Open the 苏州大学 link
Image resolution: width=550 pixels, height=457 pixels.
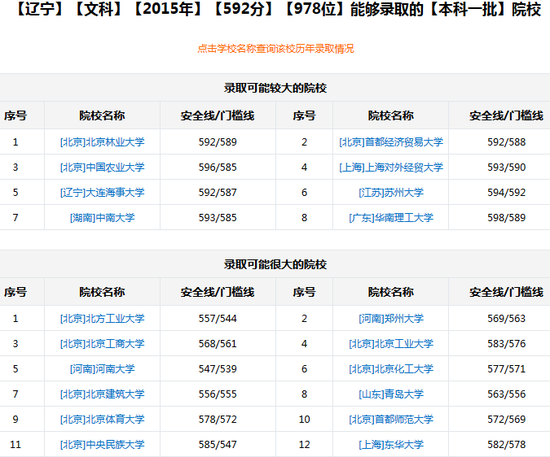[x=391, y=193]
